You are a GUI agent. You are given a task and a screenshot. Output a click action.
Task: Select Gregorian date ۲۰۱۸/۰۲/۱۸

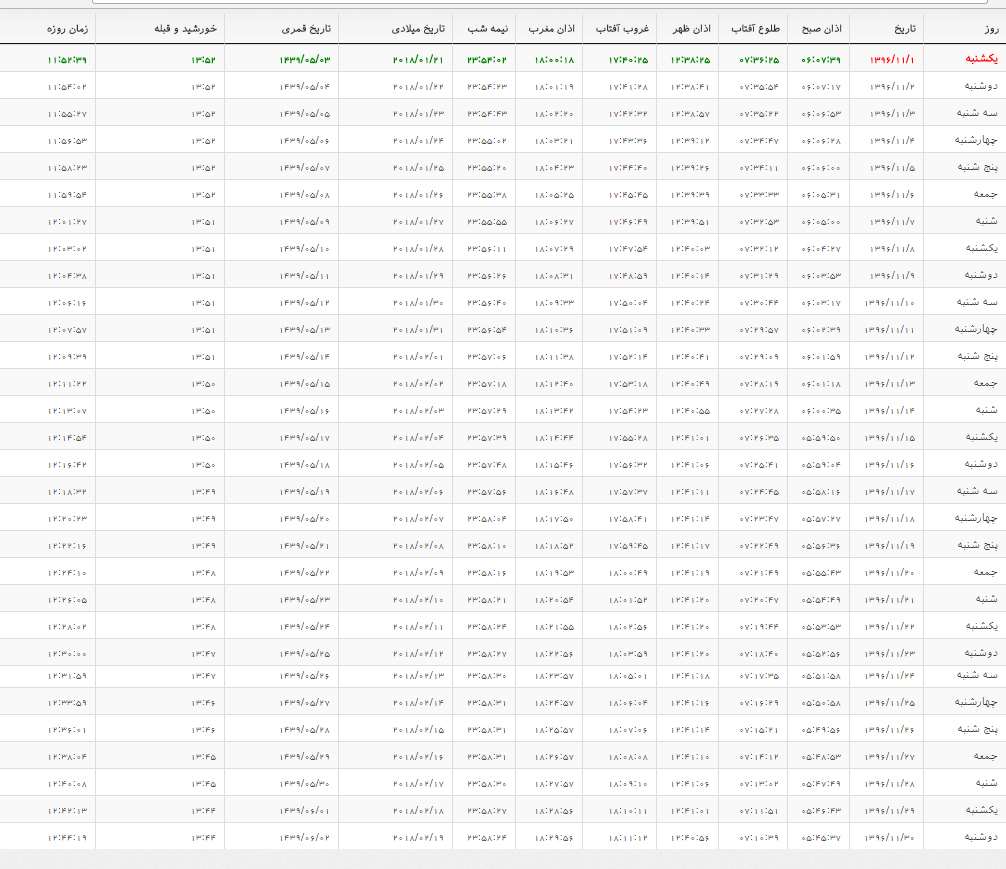(x=418, y=811)
